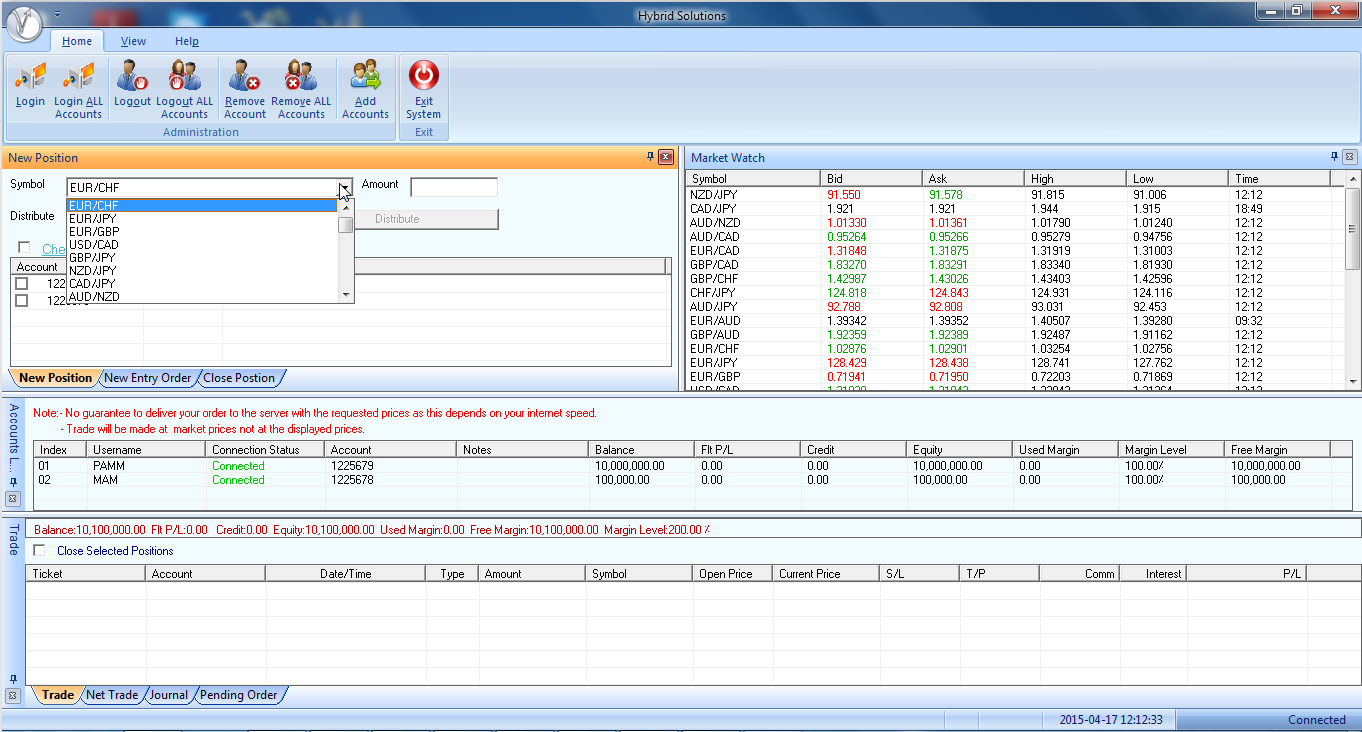Image resolution: width=1362 pixels, height=732 pixels.
Task: Select the Trade bottom tab
Action: pyautogui.click(x=57, y=695)
